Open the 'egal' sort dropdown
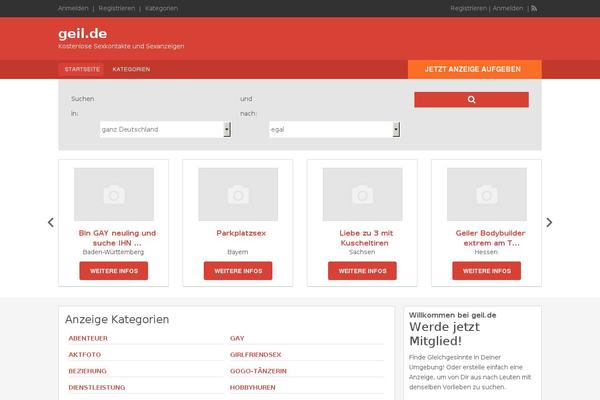 (335, 129)
